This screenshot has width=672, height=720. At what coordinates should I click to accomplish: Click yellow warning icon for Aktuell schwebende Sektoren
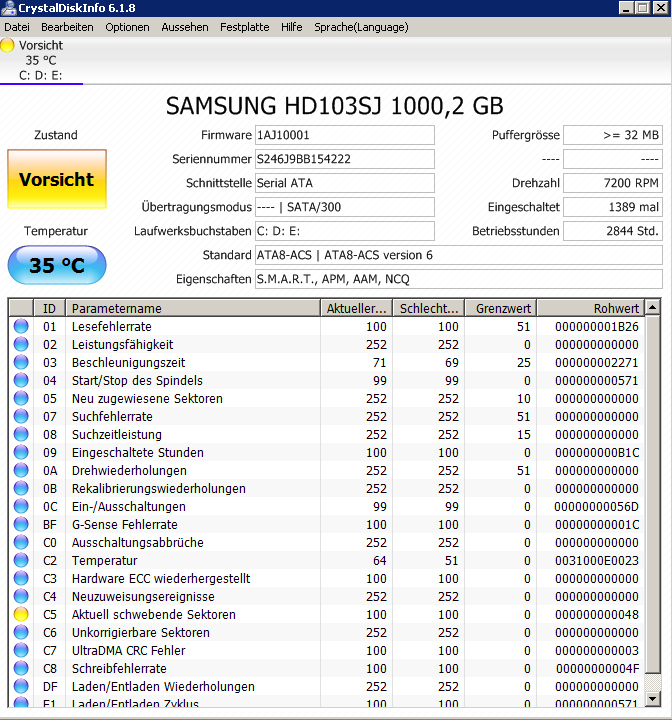pos(21,614)
